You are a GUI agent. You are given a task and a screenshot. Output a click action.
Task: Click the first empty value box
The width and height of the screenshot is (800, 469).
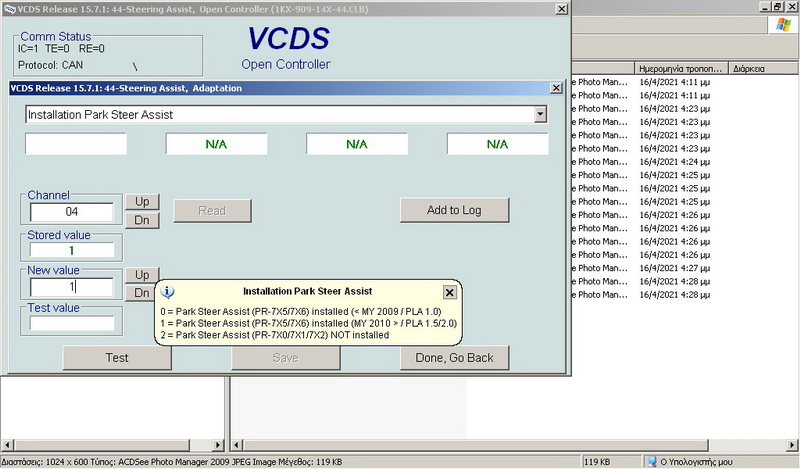point(76,144)
